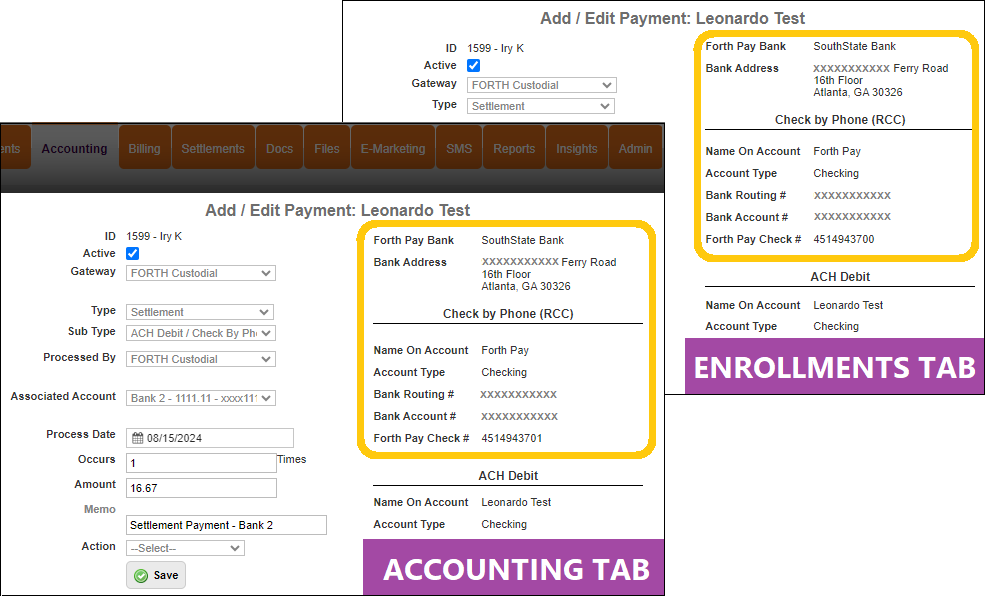Select Forth Pay Check # 4514943701 value
This screenshot has height=596, width=985.
point(511,438)
